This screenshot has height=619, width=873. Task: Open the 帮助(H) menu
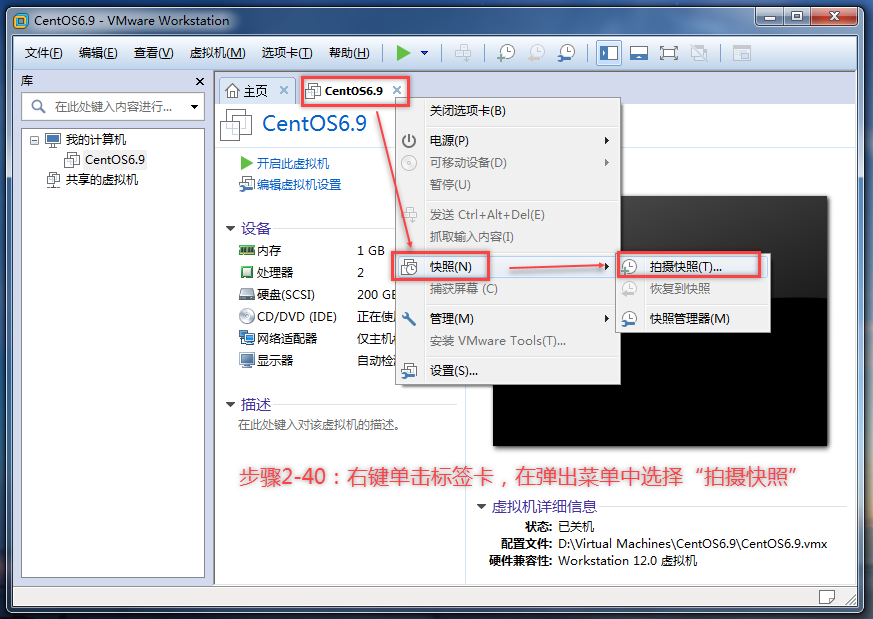tap(349, 53)
